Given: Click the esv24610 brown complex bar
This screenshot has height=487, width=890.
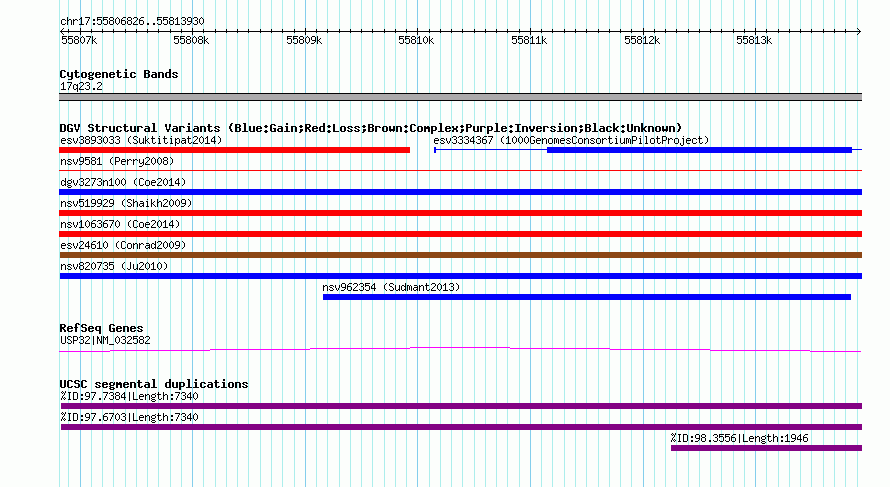Looking at the screenshot, I should pos(460,255).
